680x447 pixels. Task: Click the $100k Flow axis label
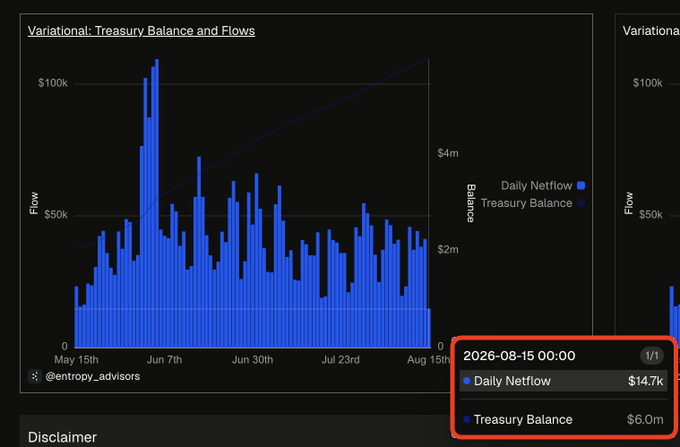tap(52, 83)
